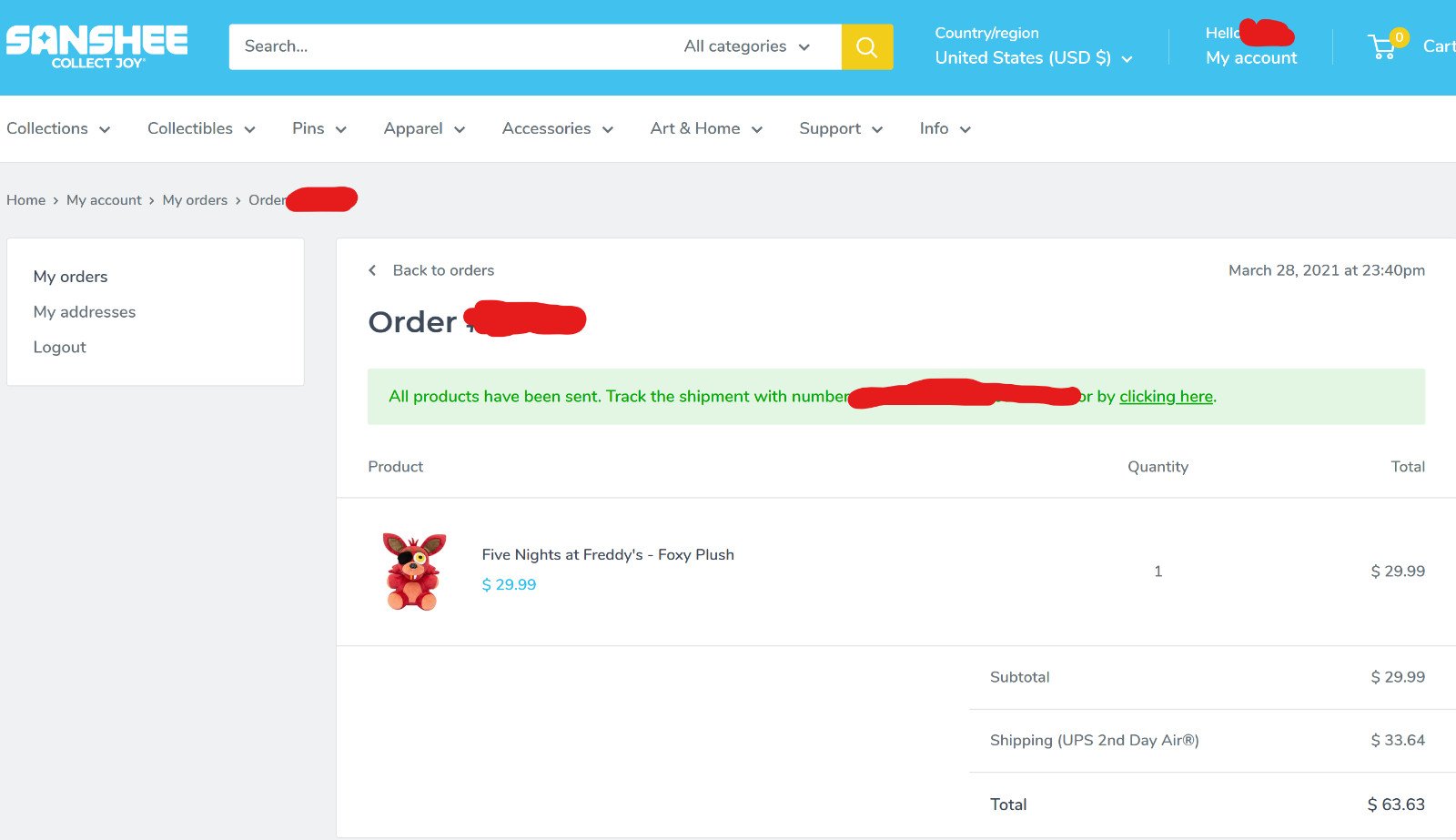This screenshot has height=840, width=1456.
Task: Expand the All categories dropdown
Action: [x=746, y=46]
